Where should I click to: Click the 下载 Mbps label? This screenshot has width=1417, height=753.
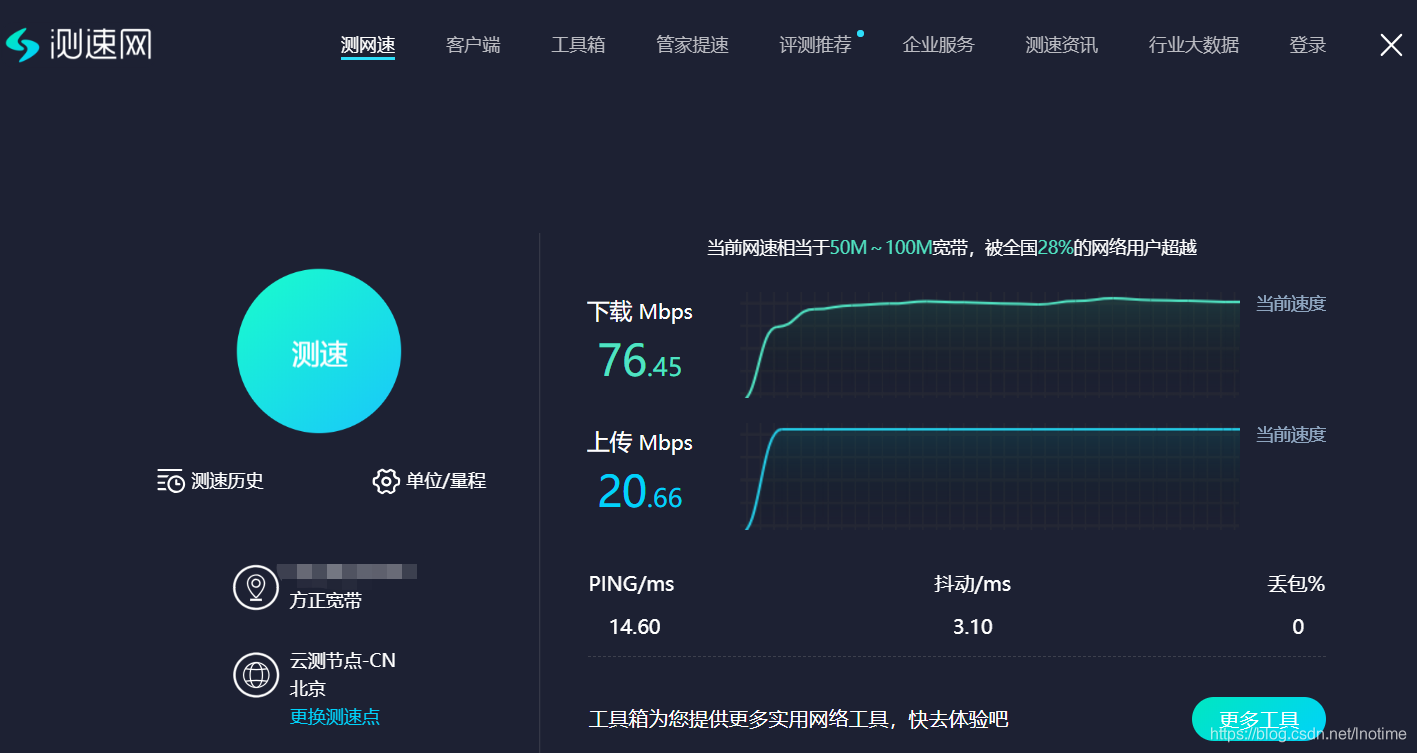(640, 312)
